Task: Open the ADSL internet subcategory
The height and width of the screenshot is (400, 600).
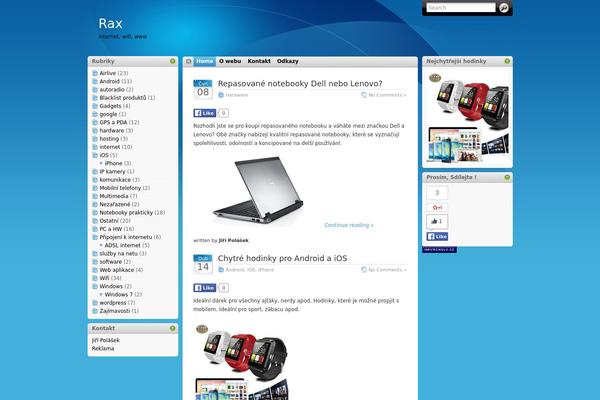Action: tap(123, 245)
